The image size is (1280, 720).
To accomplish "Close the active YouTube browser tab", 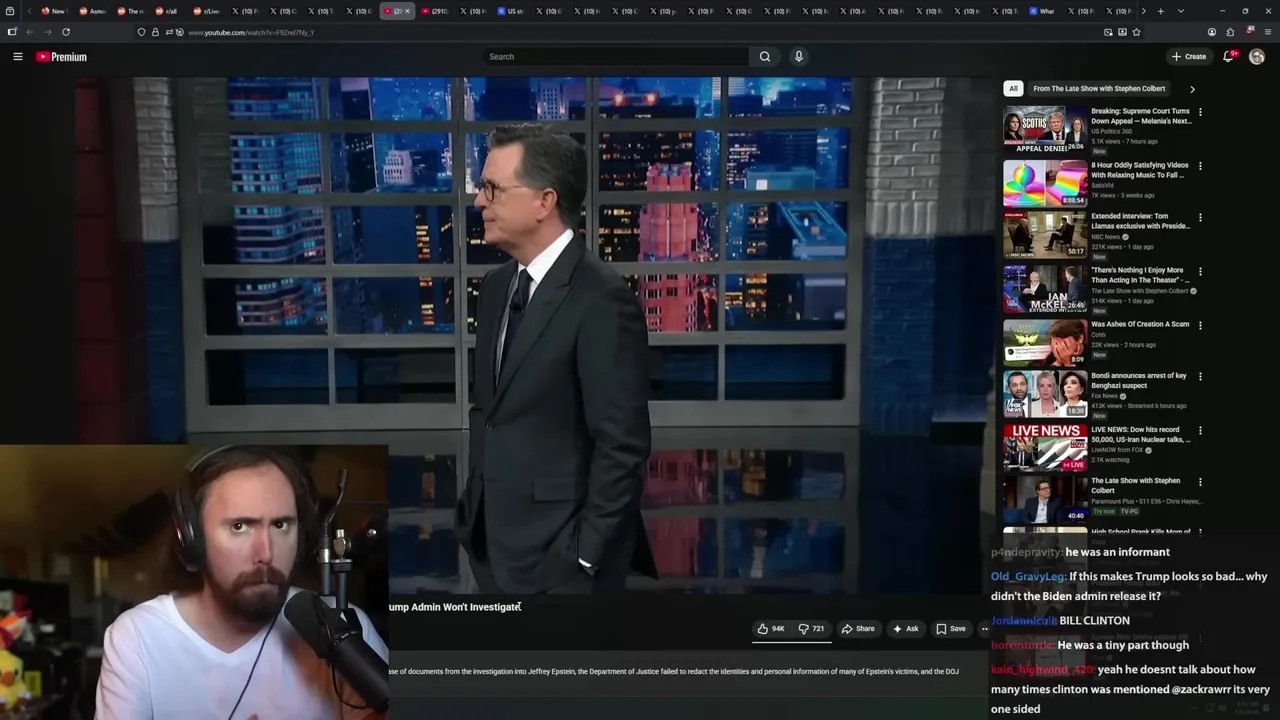I will [407, 11].
